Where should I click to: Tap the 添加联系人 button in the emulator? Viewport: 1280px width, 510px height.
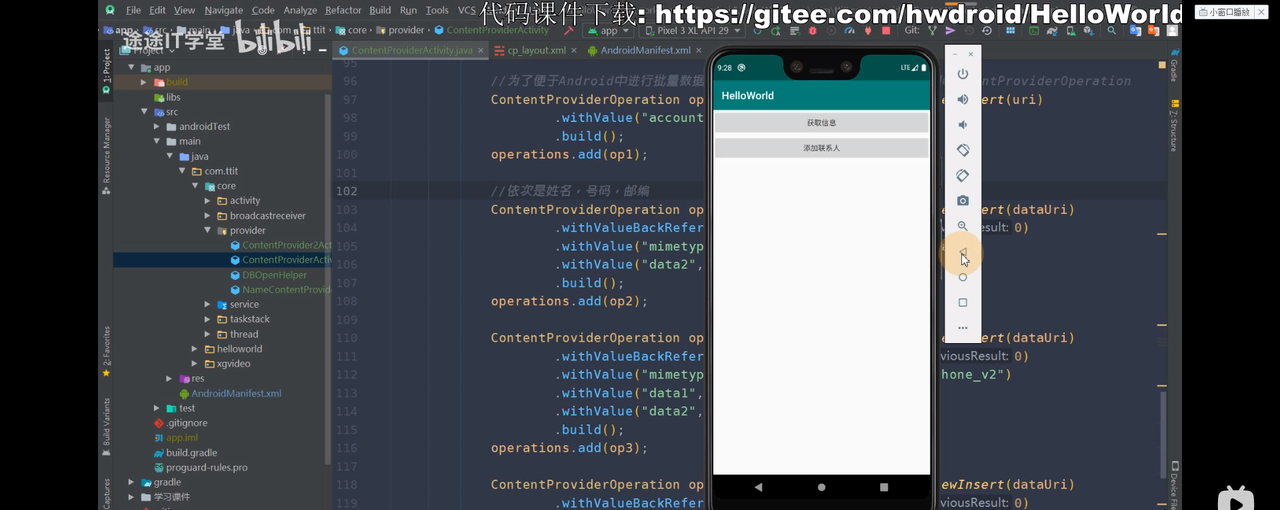pyautogui.click(x=821, y=148)
